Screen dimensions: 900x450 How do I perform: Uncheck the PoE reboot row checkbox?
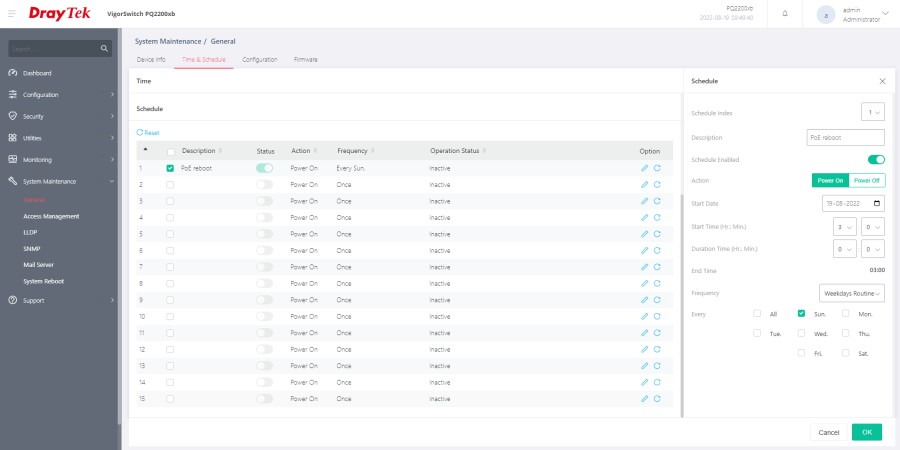[x=170, y=169]
